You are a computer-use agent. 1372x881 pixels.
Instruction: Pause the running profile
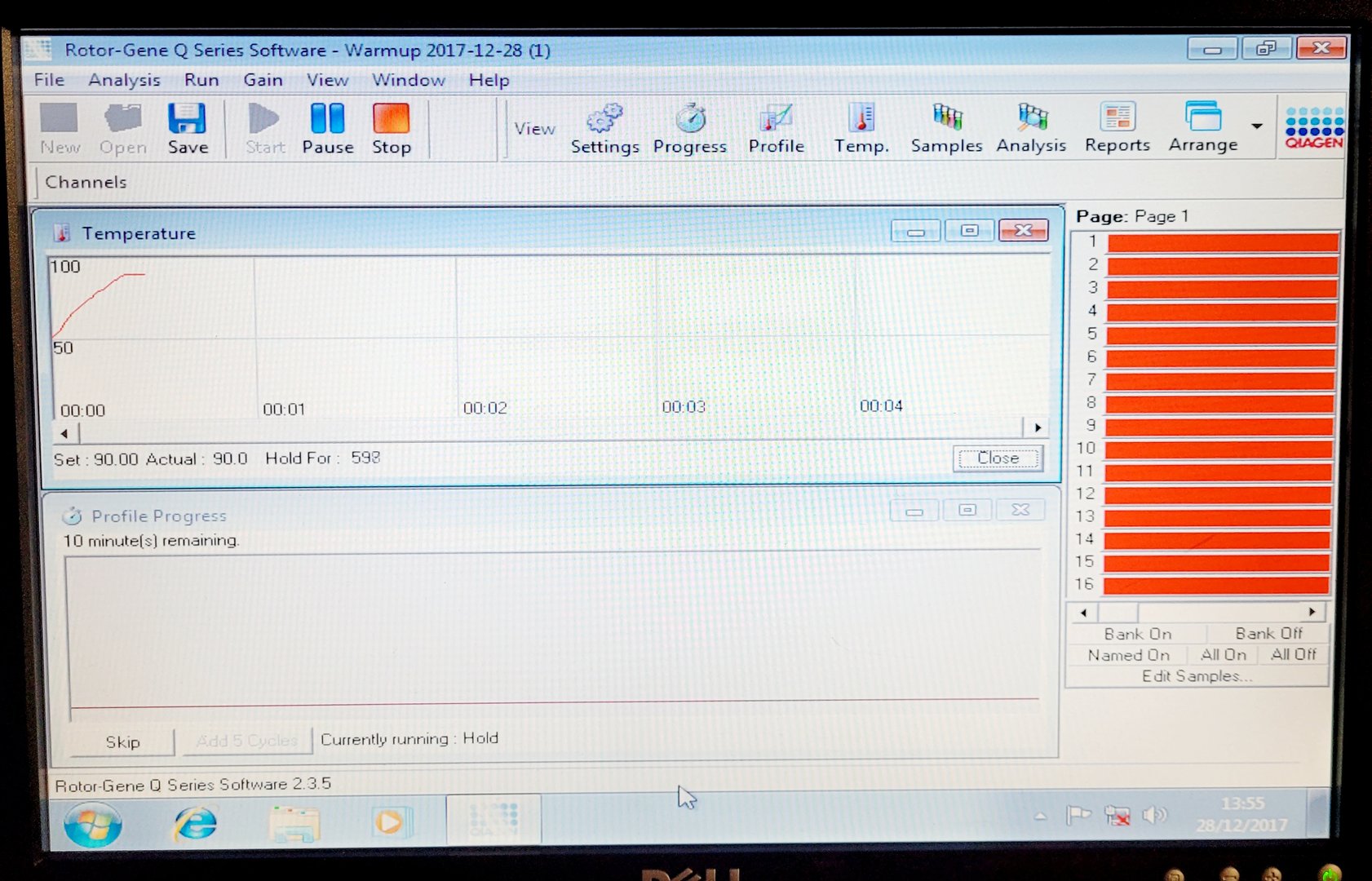328,128
